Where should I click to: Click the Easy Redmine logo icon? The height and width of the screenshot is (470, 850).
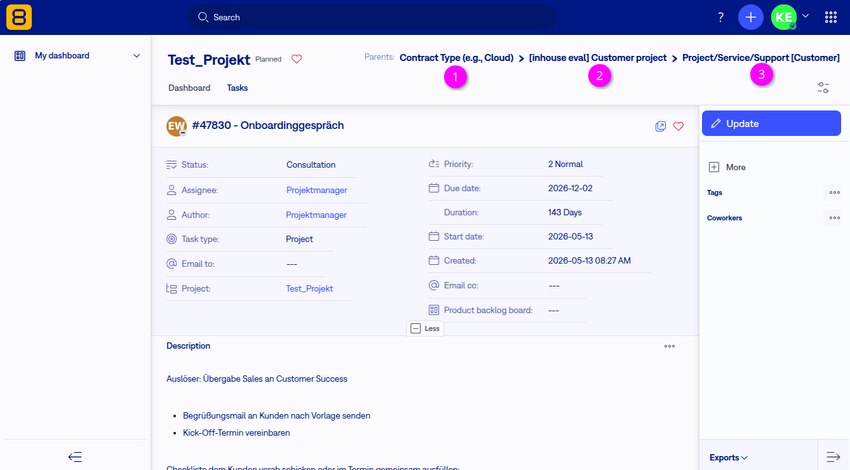19,17
